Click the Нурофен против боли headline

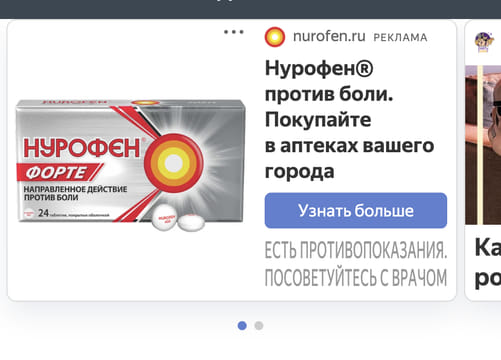[349, 120]
